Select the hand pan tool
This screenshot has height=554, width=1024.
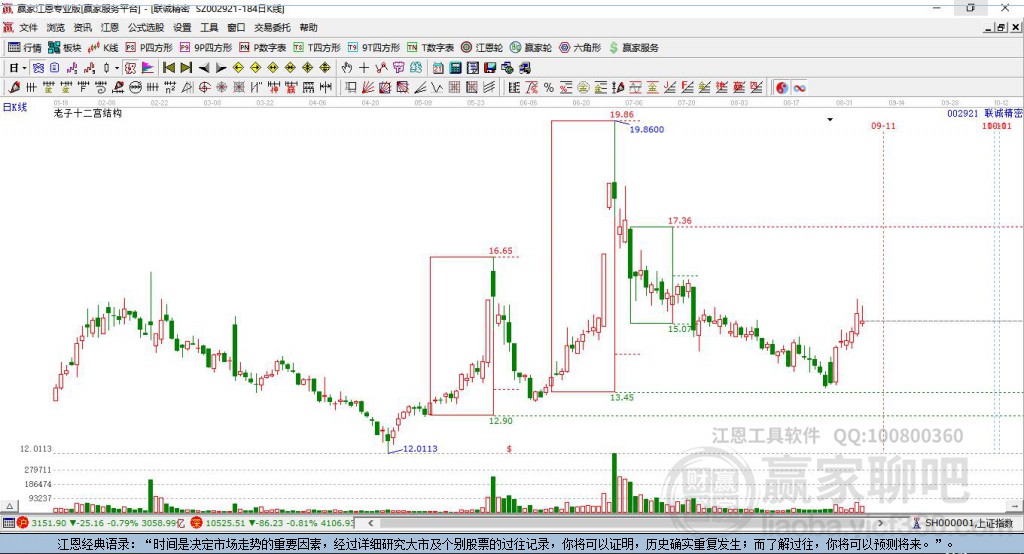[x=347, y=68]
